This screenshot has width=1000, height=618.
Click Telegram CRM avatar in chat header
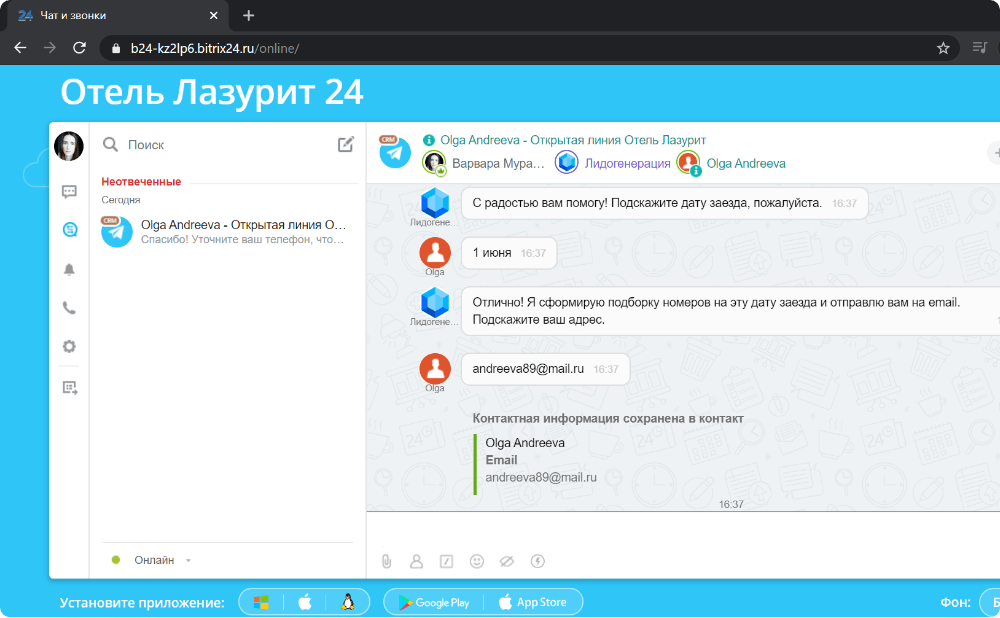395,152
